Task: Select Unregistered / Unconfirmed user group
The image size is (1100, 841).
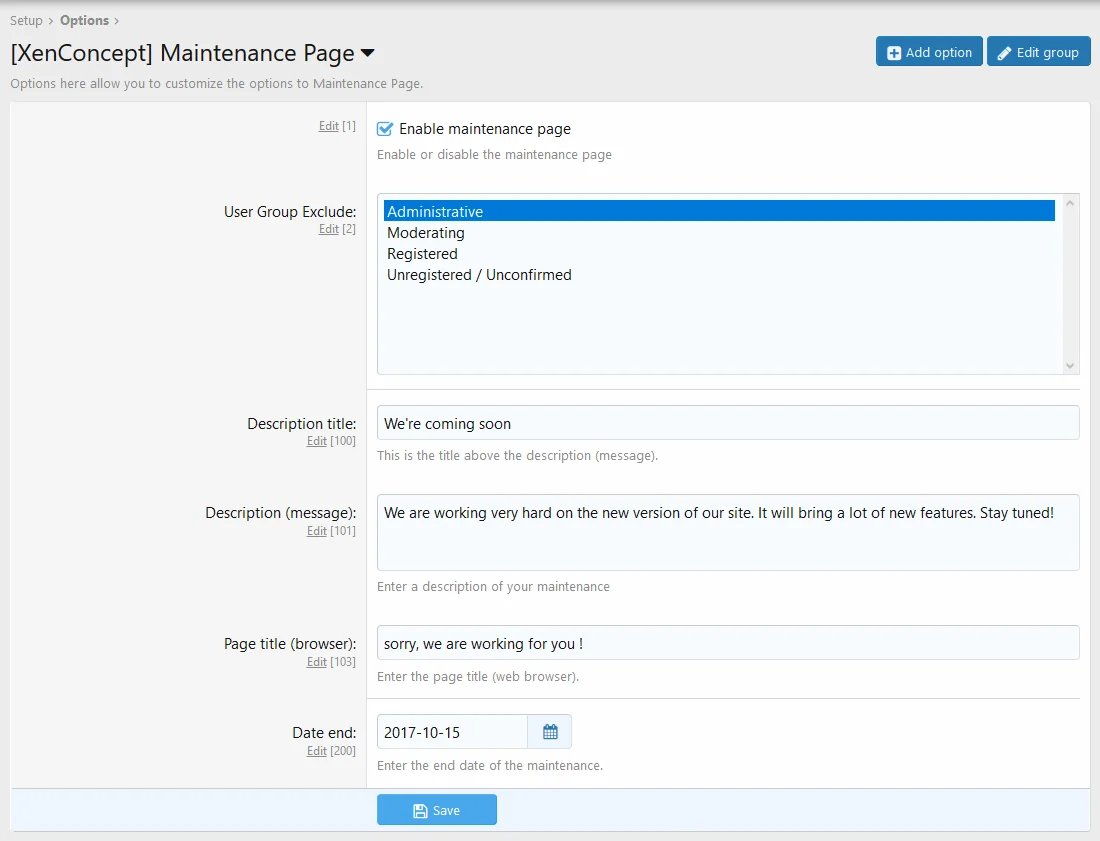Action: point(479,275)
